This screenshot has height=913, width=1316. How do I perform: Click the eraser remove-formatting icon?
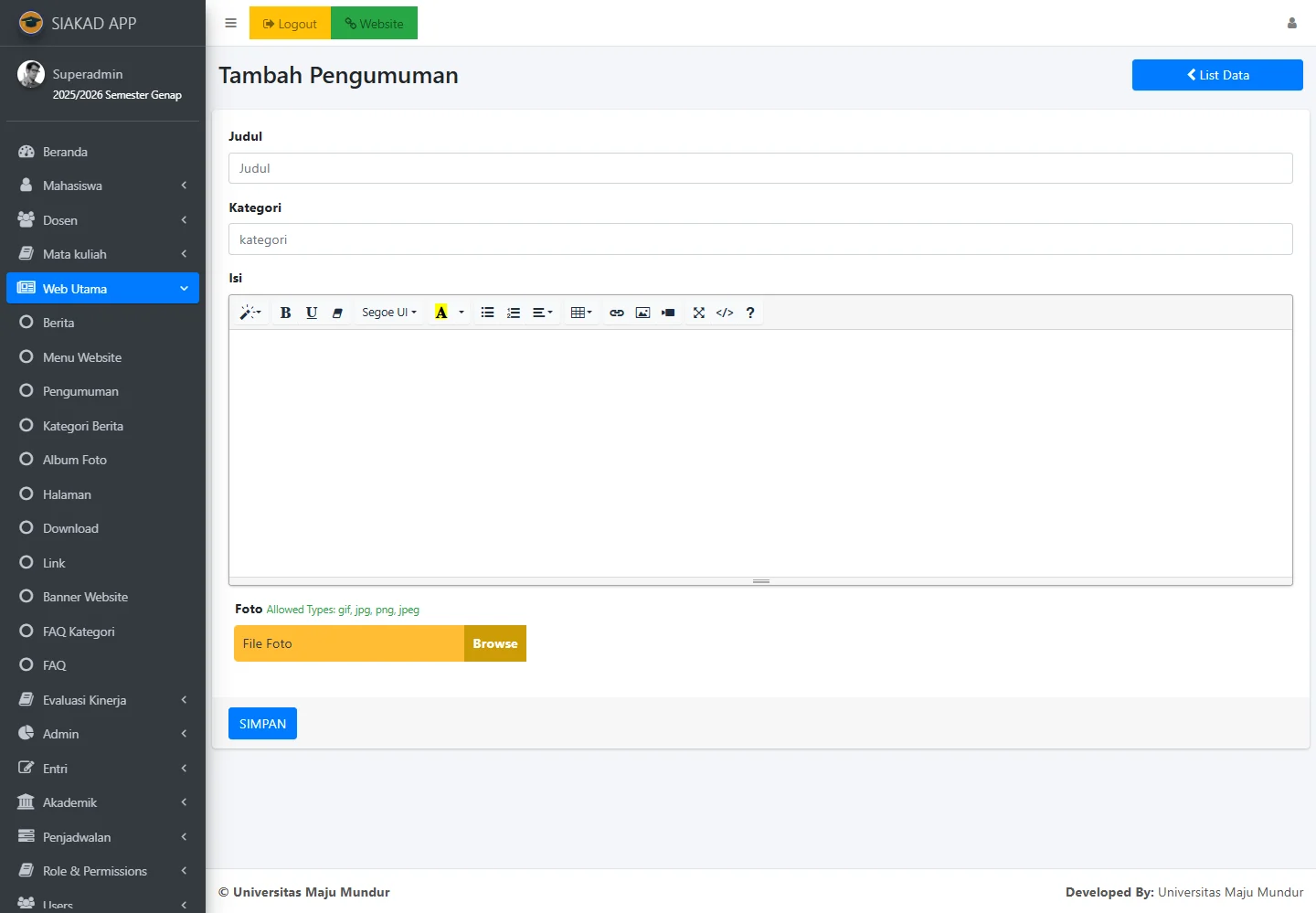[x=337, y=313]
